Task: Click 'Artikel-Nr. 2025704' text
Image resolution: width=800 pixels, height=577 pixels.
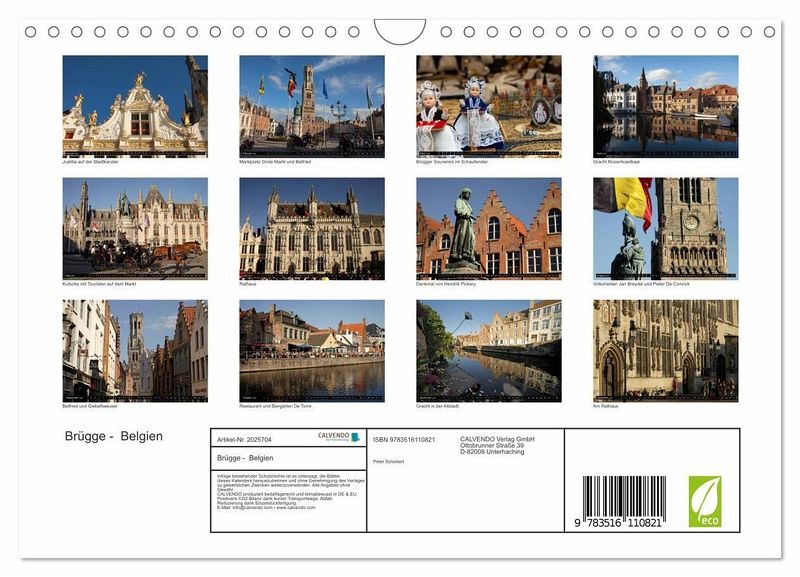Action: 244,440
